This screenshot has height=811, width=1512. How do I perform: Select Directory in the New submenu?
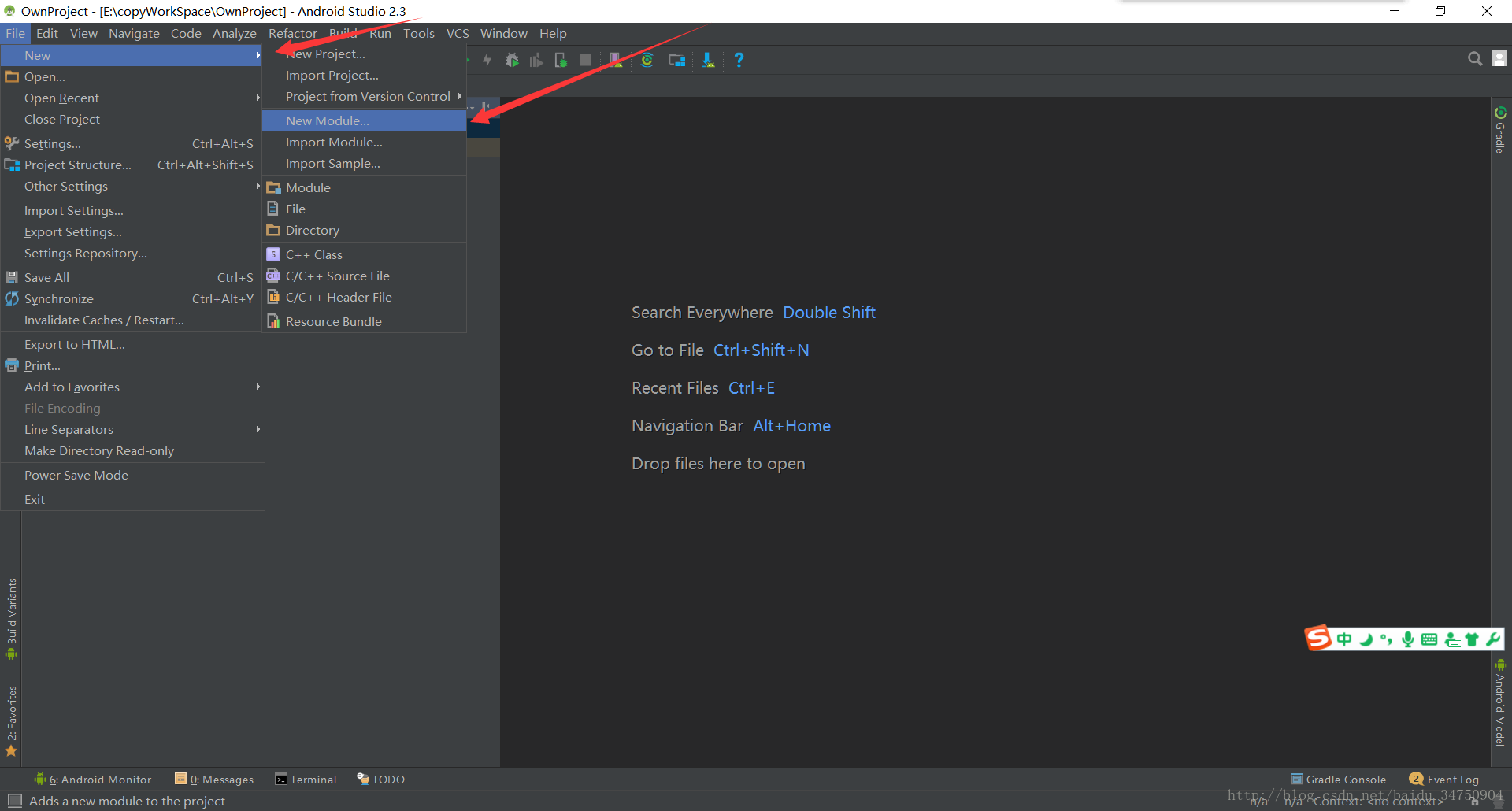pyautogui.click(x=364, y=230)
